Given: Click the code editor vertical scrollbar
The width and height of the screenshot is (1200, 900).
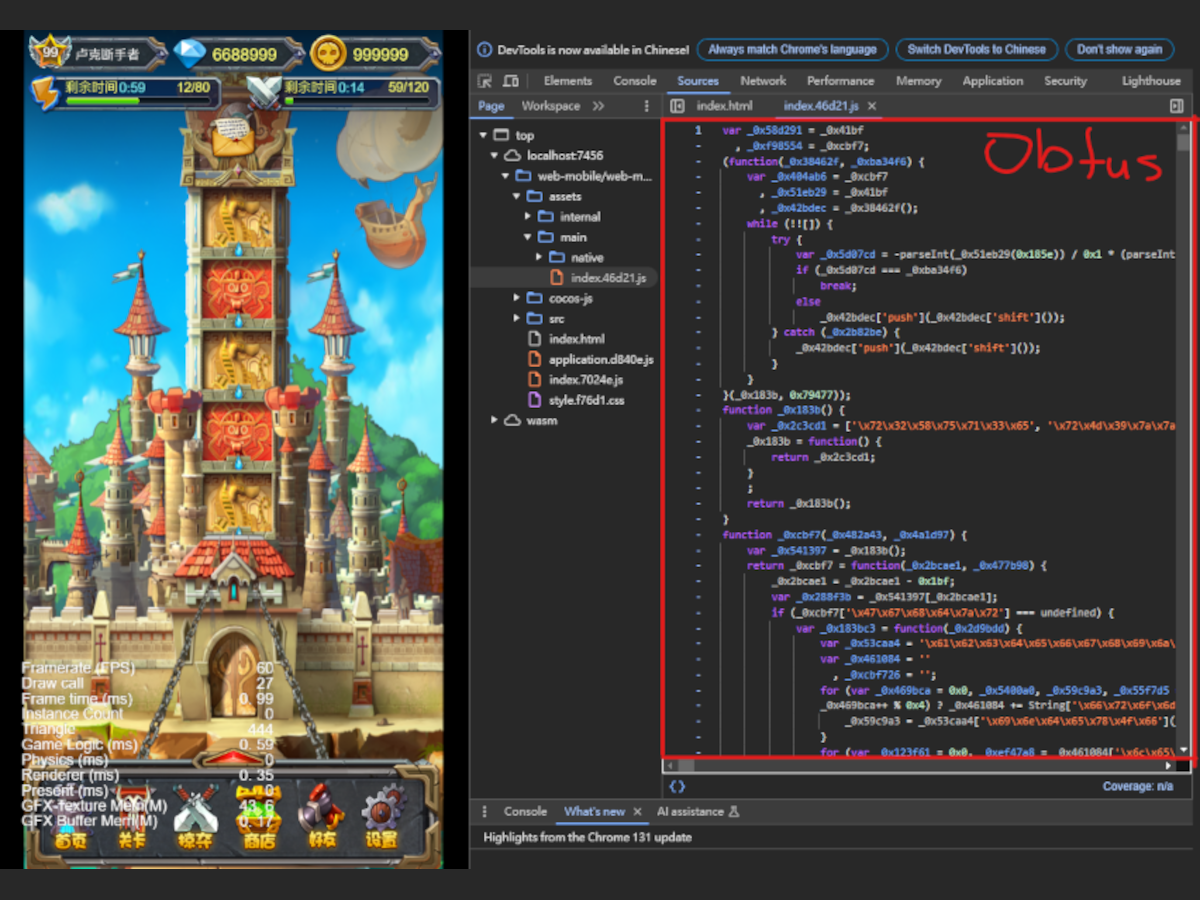Looking at the screenshot, I should (x=1184, y=400).
